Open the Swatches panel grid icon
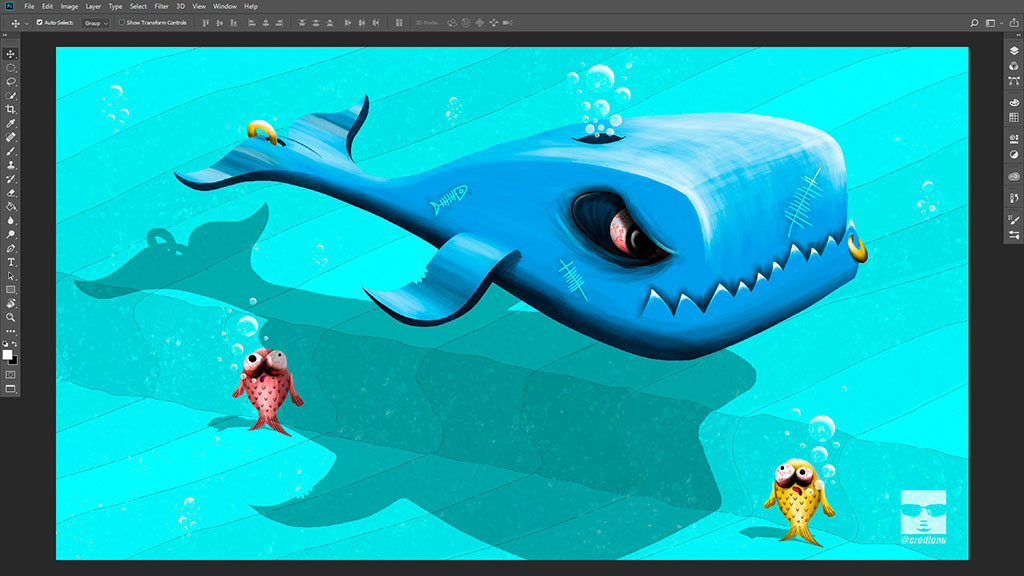Viewport: 1024px width, 576px height. (1014, 118)
